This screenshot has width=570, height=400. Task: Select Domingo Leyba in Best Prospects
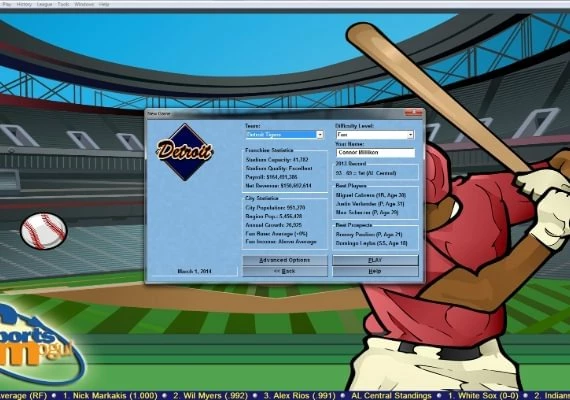[371, 243]
